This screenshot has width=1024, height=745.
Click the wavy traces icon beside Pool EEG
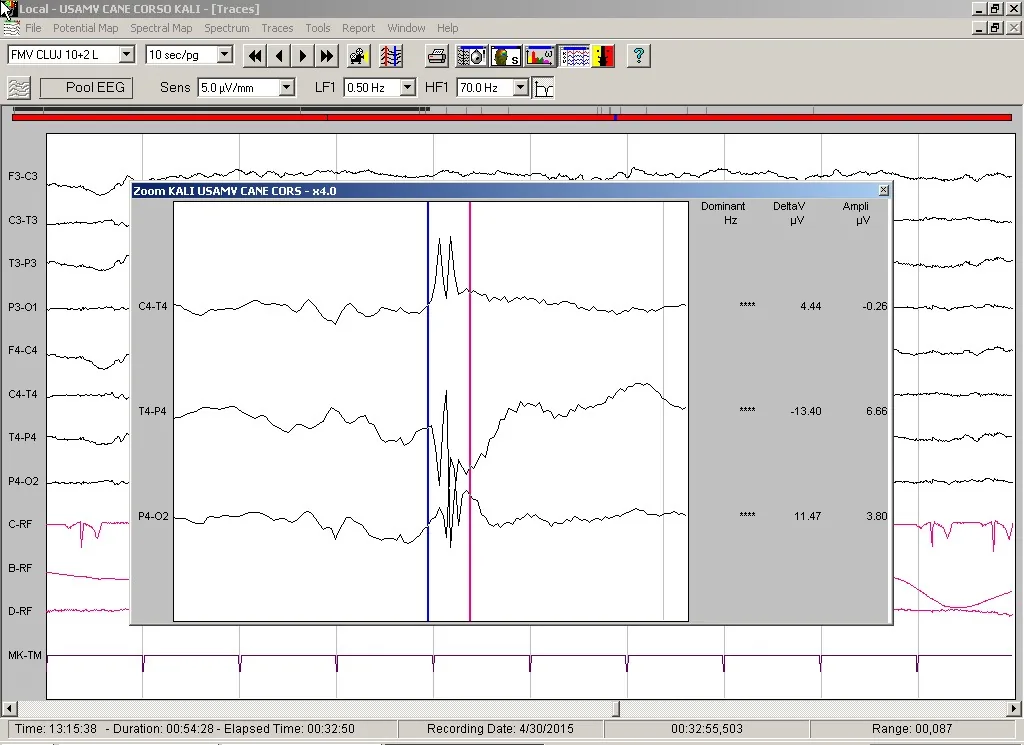[x=19, y=87]
